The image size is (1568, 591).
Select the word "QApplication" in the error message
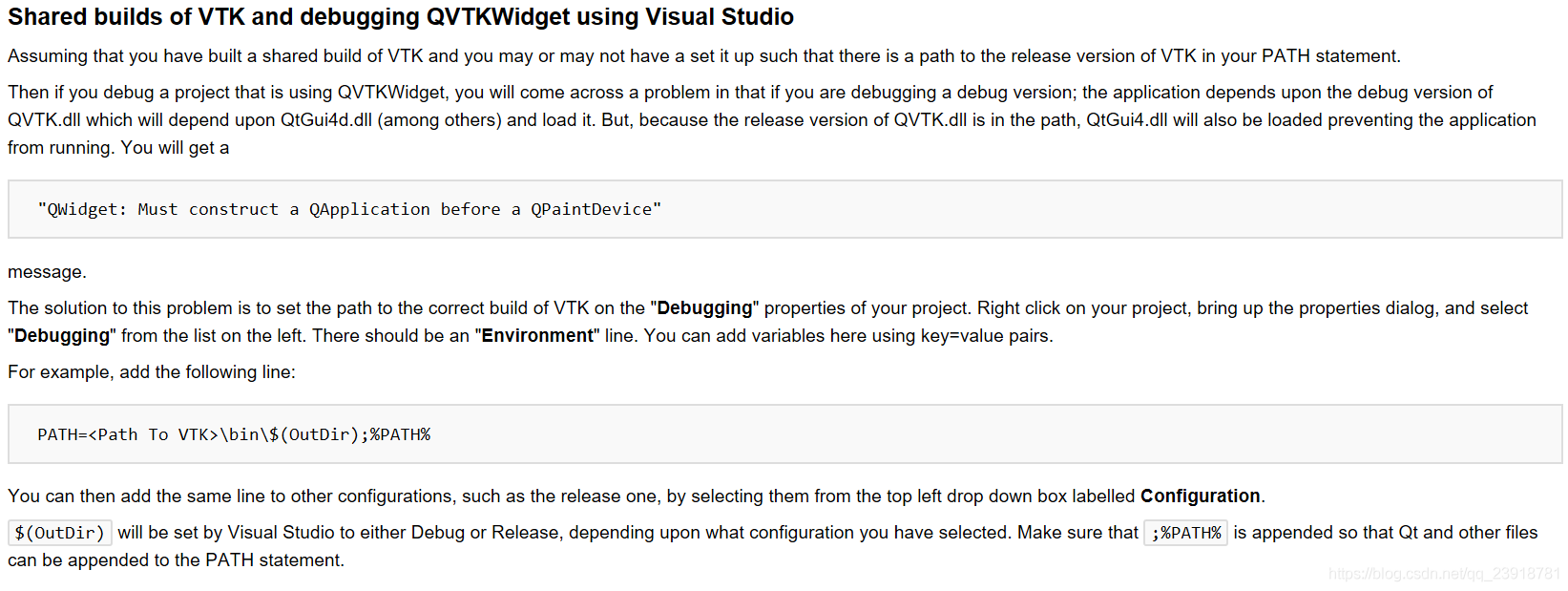[x=369, y=210]
